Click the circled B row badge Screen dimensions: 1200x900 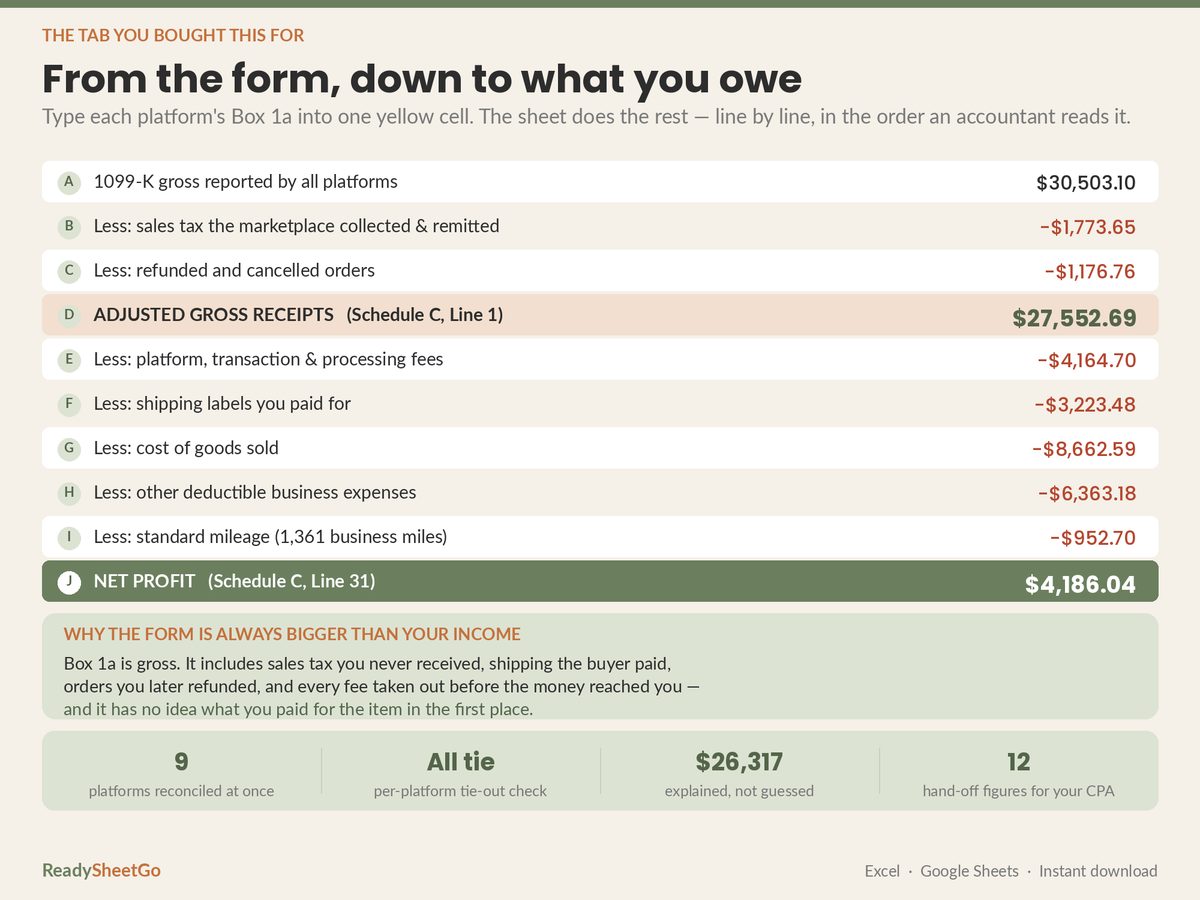click(69, 226)
